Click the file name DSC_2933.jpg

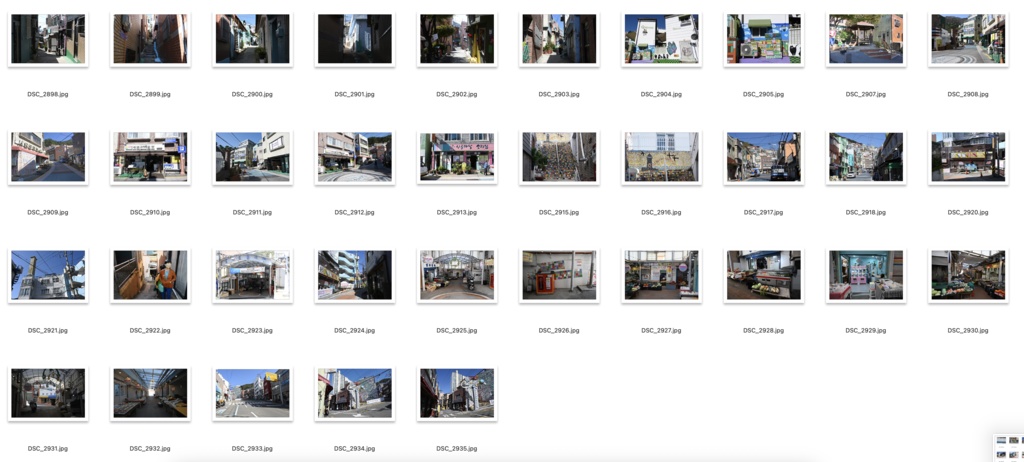click(252, 449)
